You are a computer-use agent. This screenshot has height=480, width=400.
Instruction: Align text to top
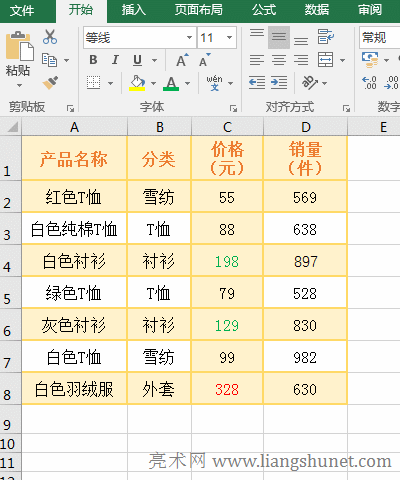tap(257, 33)
